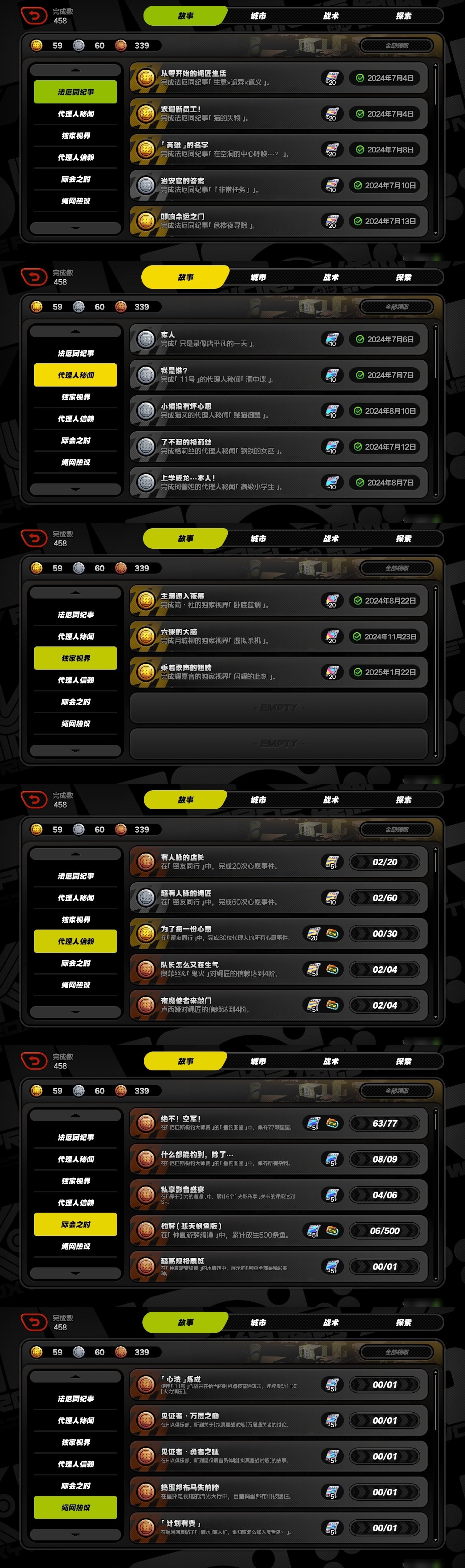The width and height of the screenshot is (465, 1568).
Task: Click the checkmark badge dated 2024年8月7日
Action: pyautogui.click(x=385, y=483)
